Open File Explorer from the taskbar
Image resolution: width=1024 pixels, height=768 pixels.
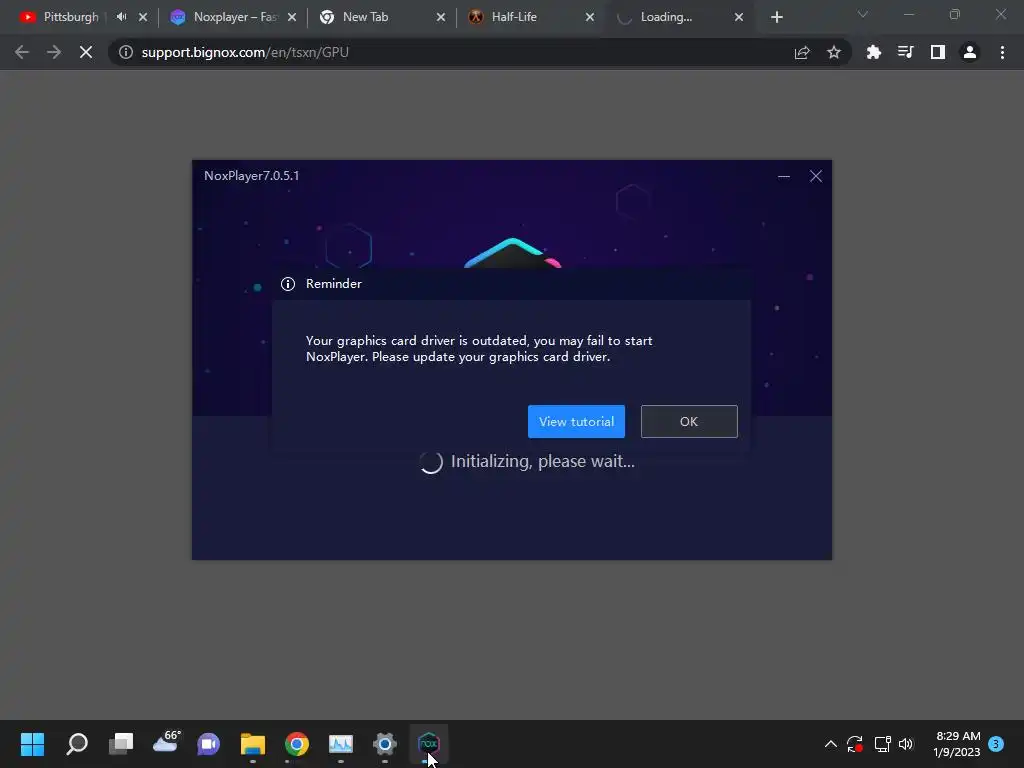click(253, 744)
